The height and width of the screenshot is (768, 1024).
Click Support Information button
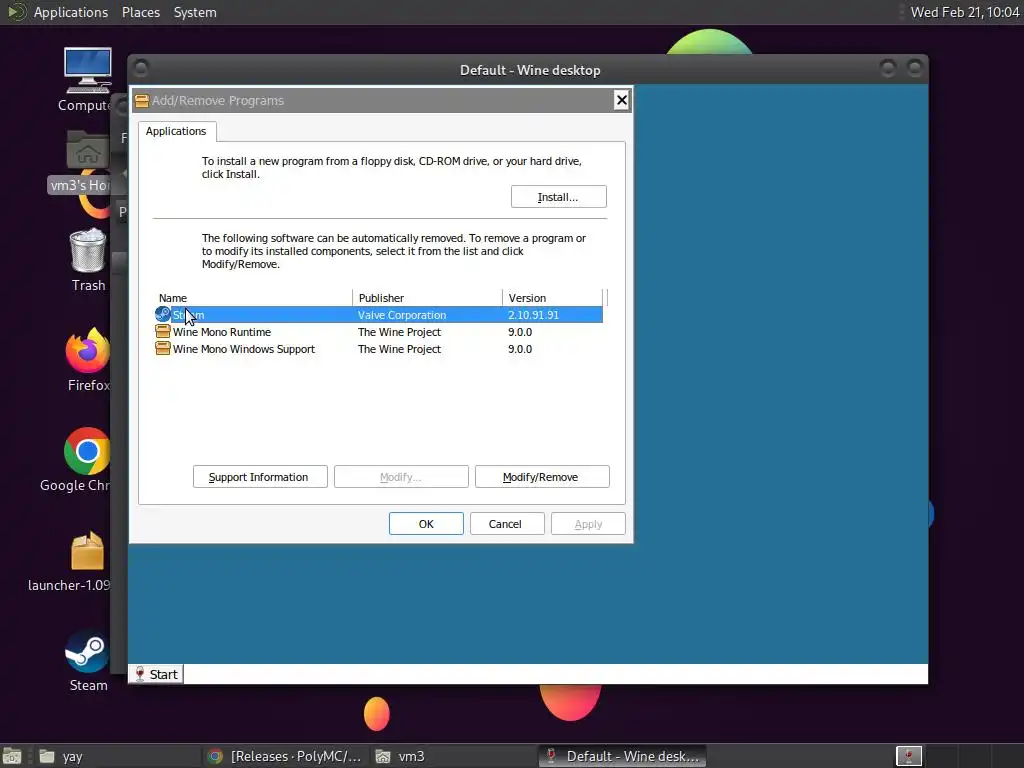(x=260, y=477)
